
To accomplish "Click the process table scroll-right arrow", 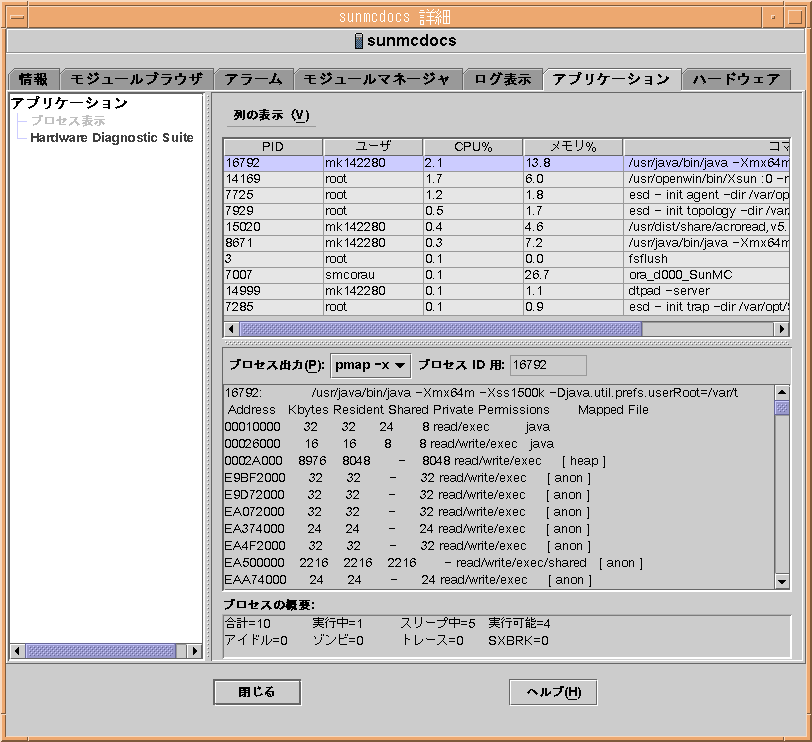I will pos(781,329).
